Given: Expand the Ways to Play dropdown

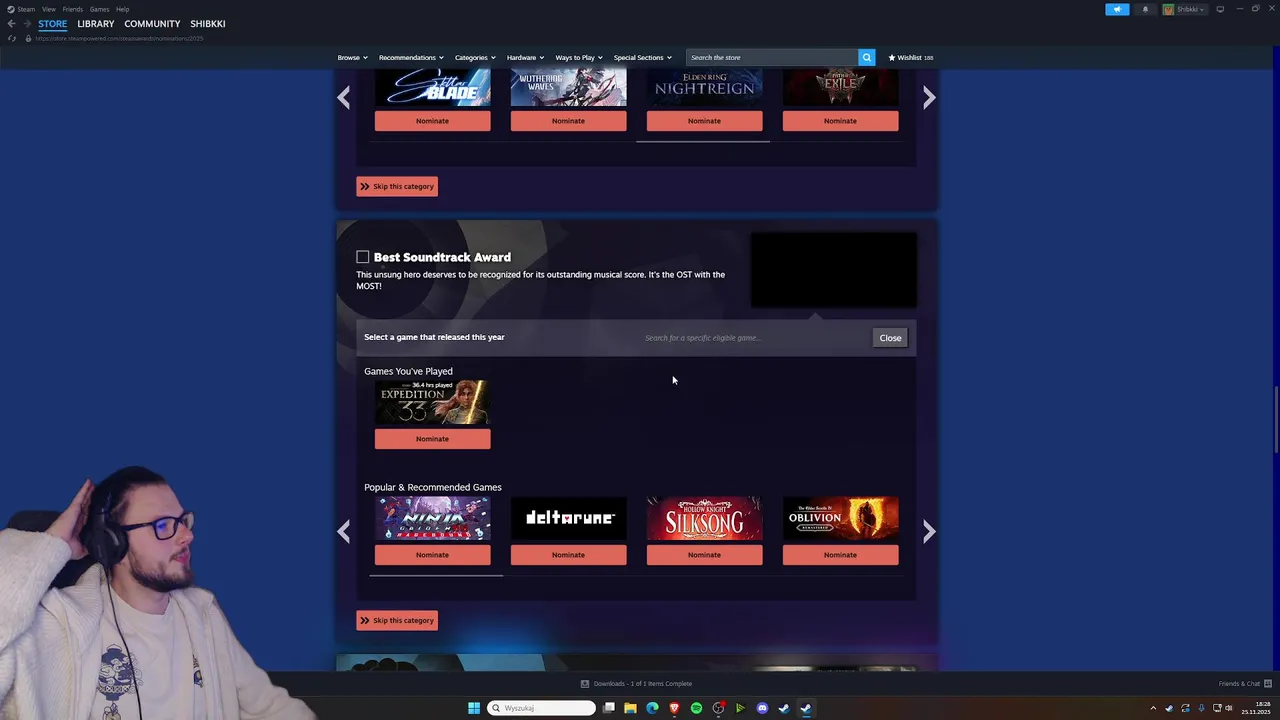Looking at the screenshot, I should pyautogui.click(x=579, y=57).
